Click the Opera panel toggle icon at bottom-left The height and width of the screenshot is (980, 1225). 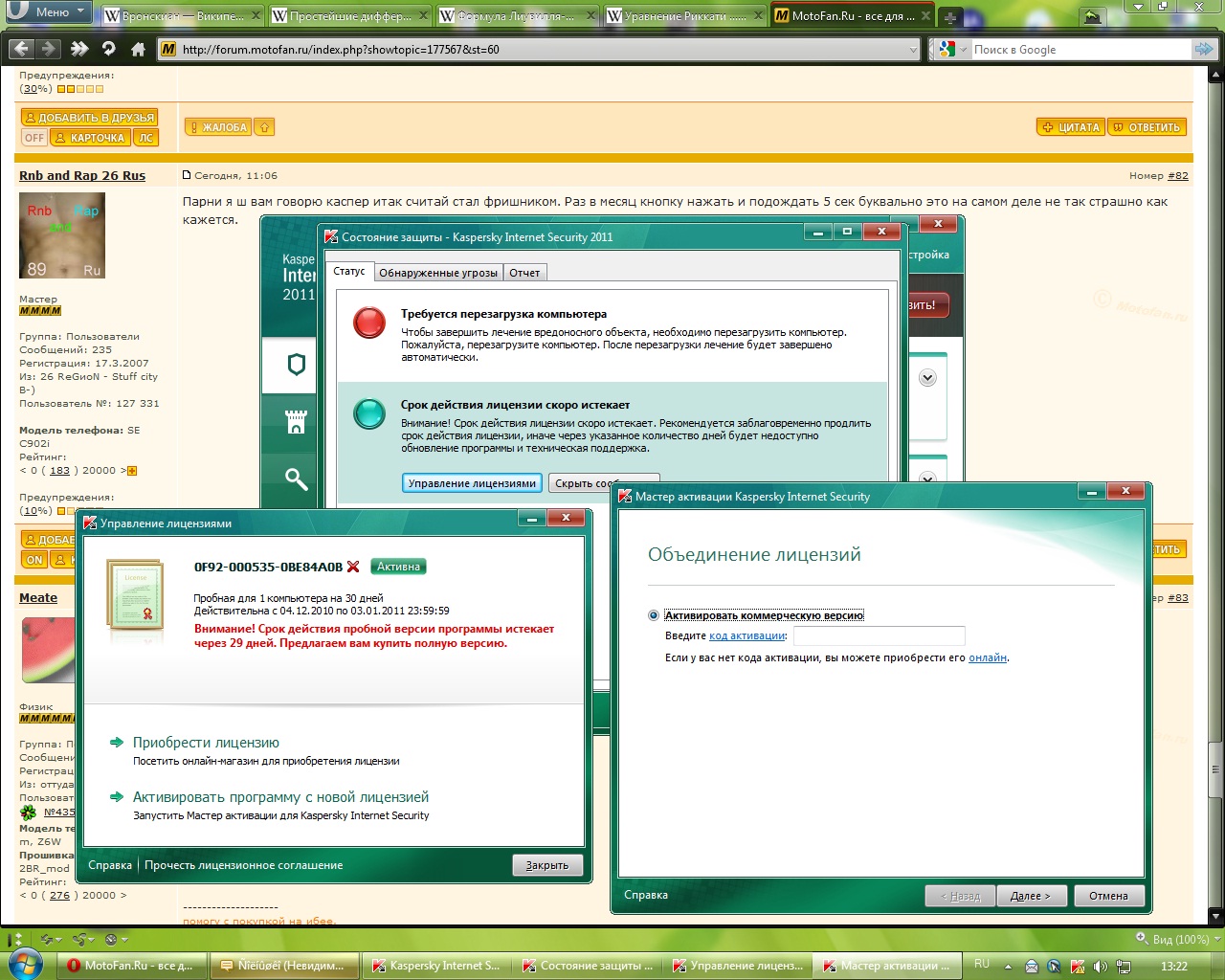[14, 940]
